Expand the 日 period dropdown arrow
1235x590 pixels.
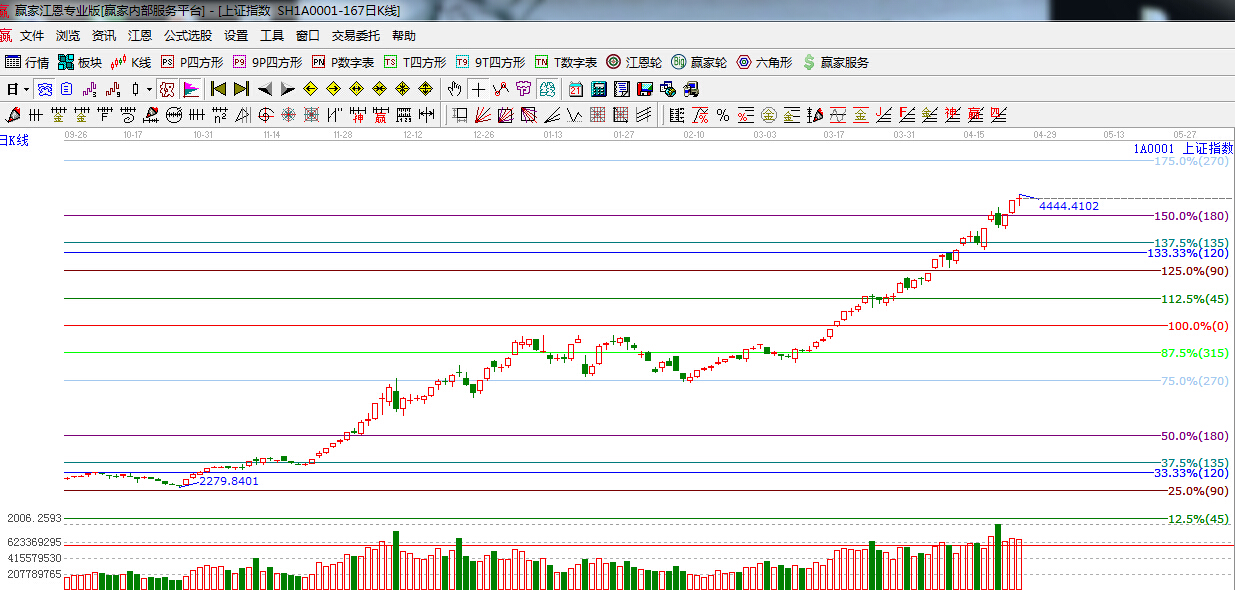pos(26,89)
